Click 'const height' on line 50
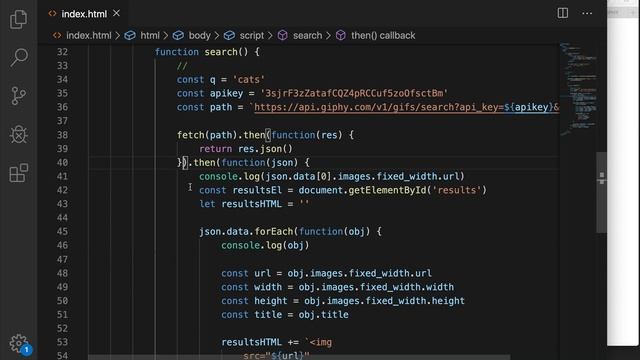The height and width of the screenshot is (360, 640). [x=254, y=301]
